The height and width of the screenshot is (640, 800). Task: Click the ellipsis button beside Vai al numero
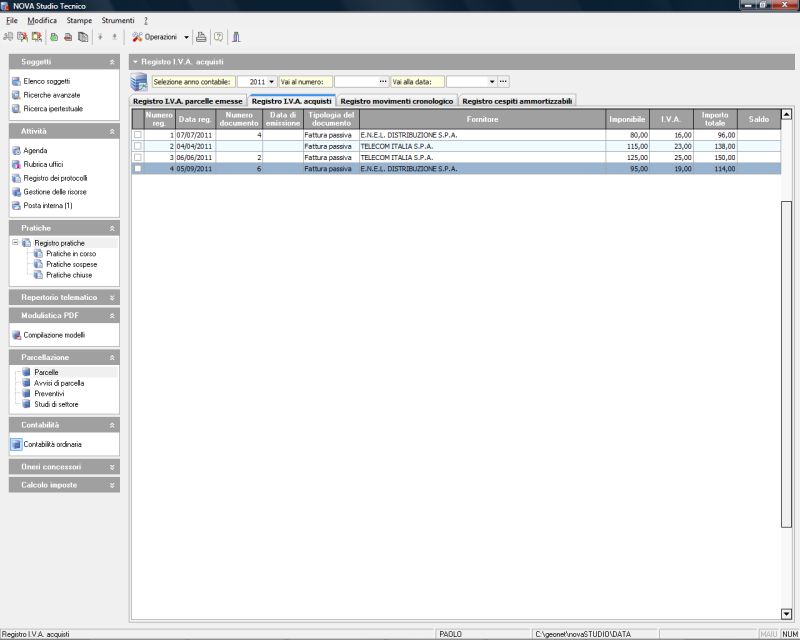click(383, 81)
